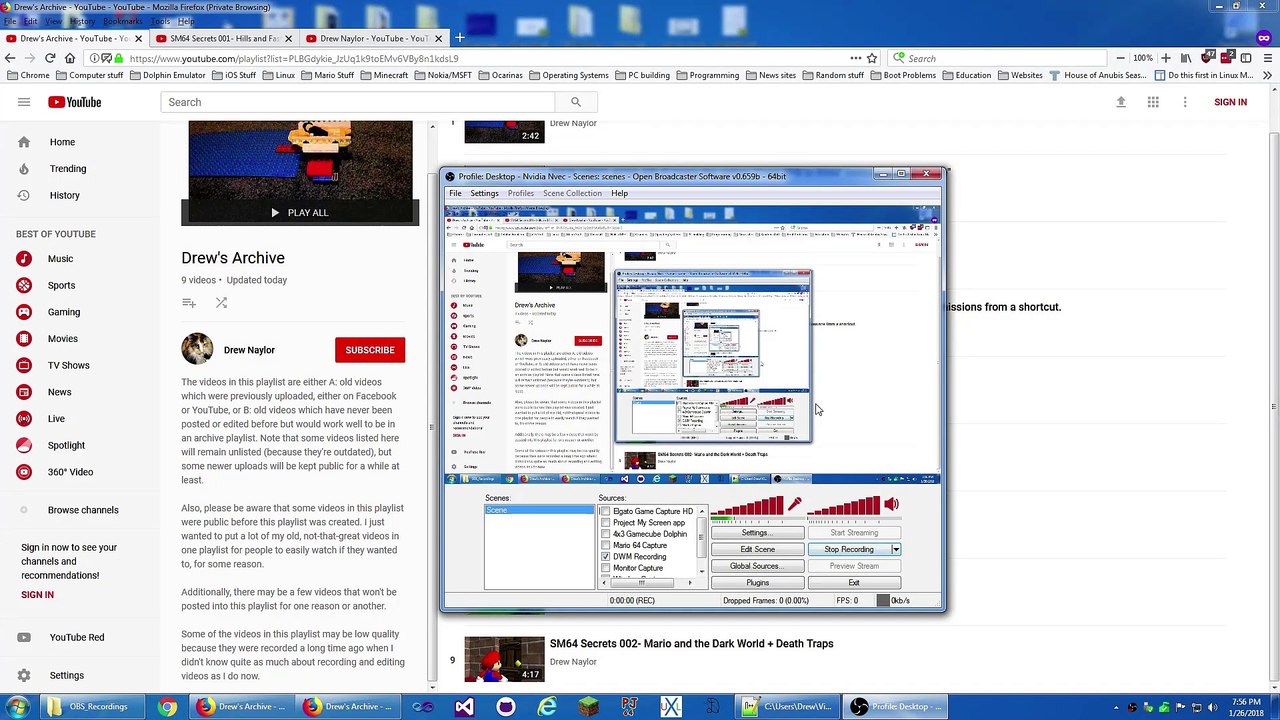This screenshot has width=1280, height=720.
Task: Open Gaming in the YouTube sidebar
Action: (64, 312)
